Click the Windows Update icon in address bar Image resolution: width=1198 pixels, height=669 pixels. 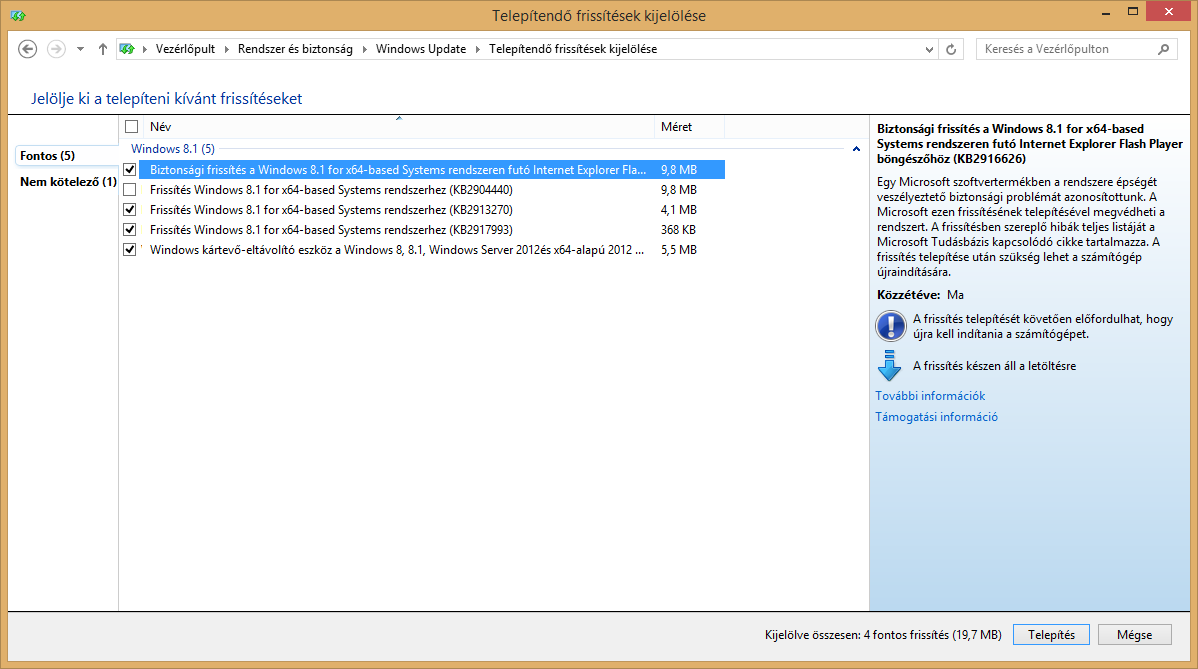coord(127,49)
